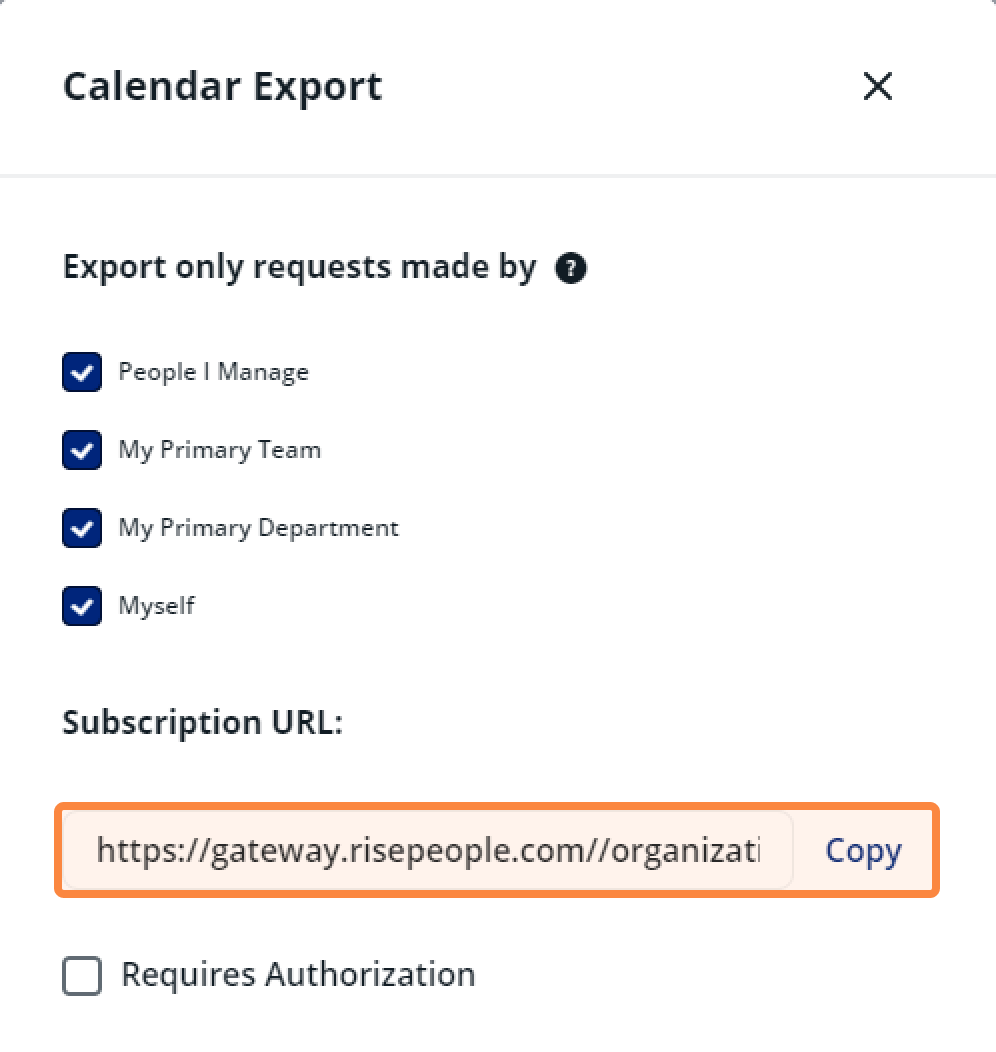Focus the Subscription URL input field
Screen dimensions: 996x1052
click(428, 851)
